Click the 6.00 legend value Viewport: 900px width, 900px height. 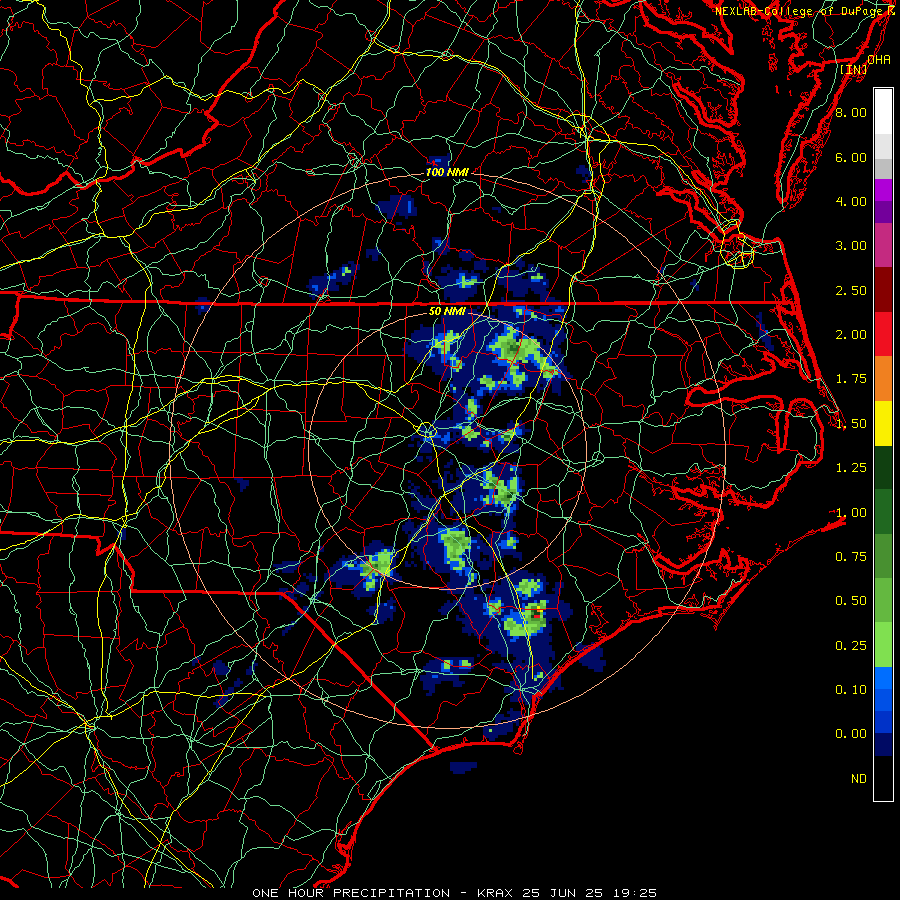point(851,157)
